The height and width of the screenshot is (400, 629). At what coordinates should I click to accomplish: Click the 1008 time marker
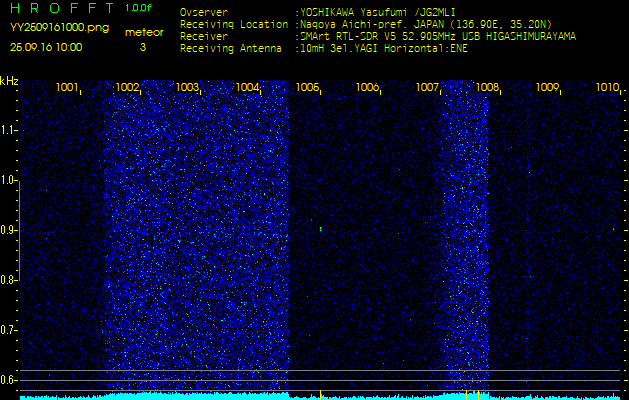(x=487, y=87)
